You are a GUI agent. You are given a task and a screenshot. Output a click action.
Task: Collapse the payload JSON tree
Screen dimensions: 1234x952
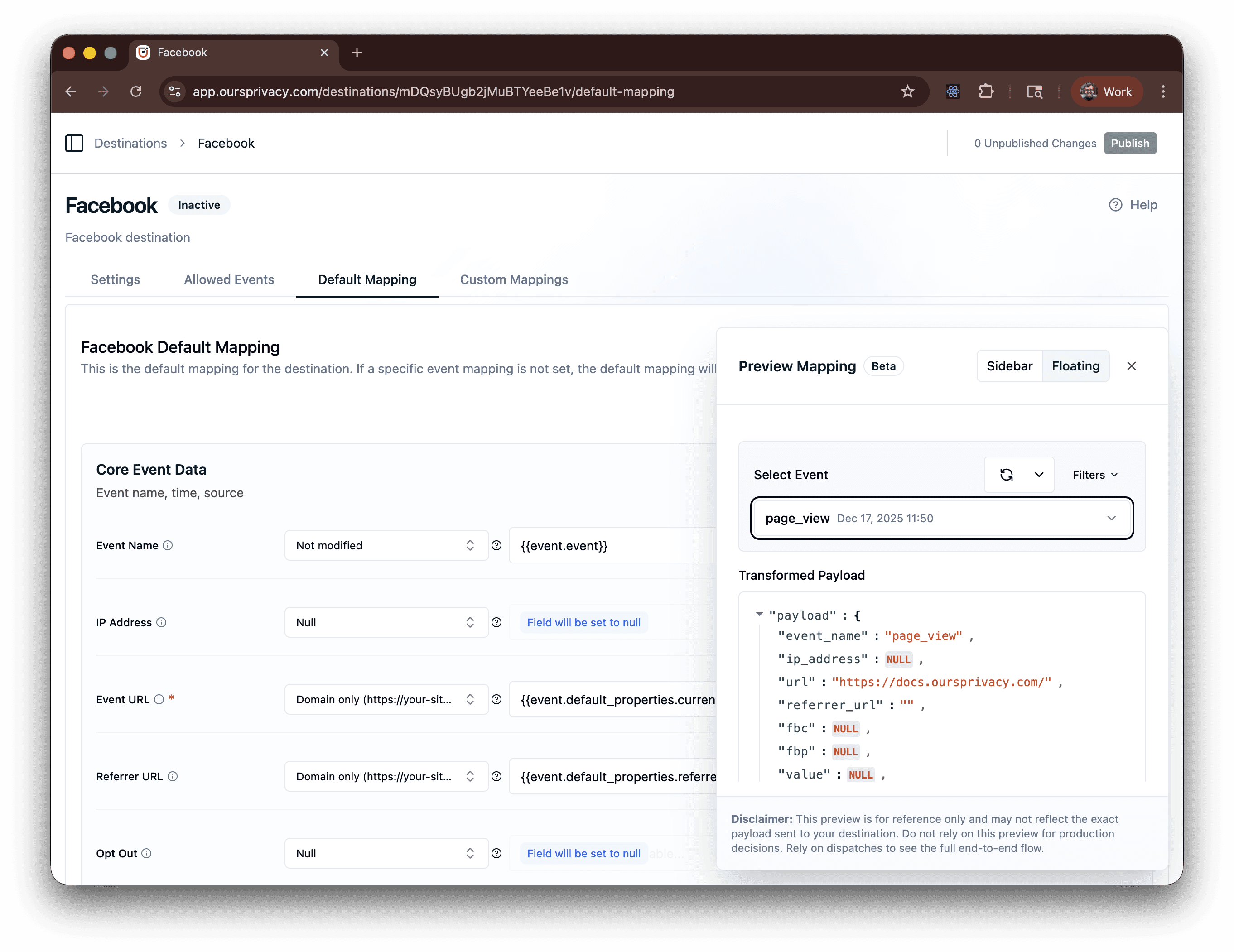(x=759, y=614)
